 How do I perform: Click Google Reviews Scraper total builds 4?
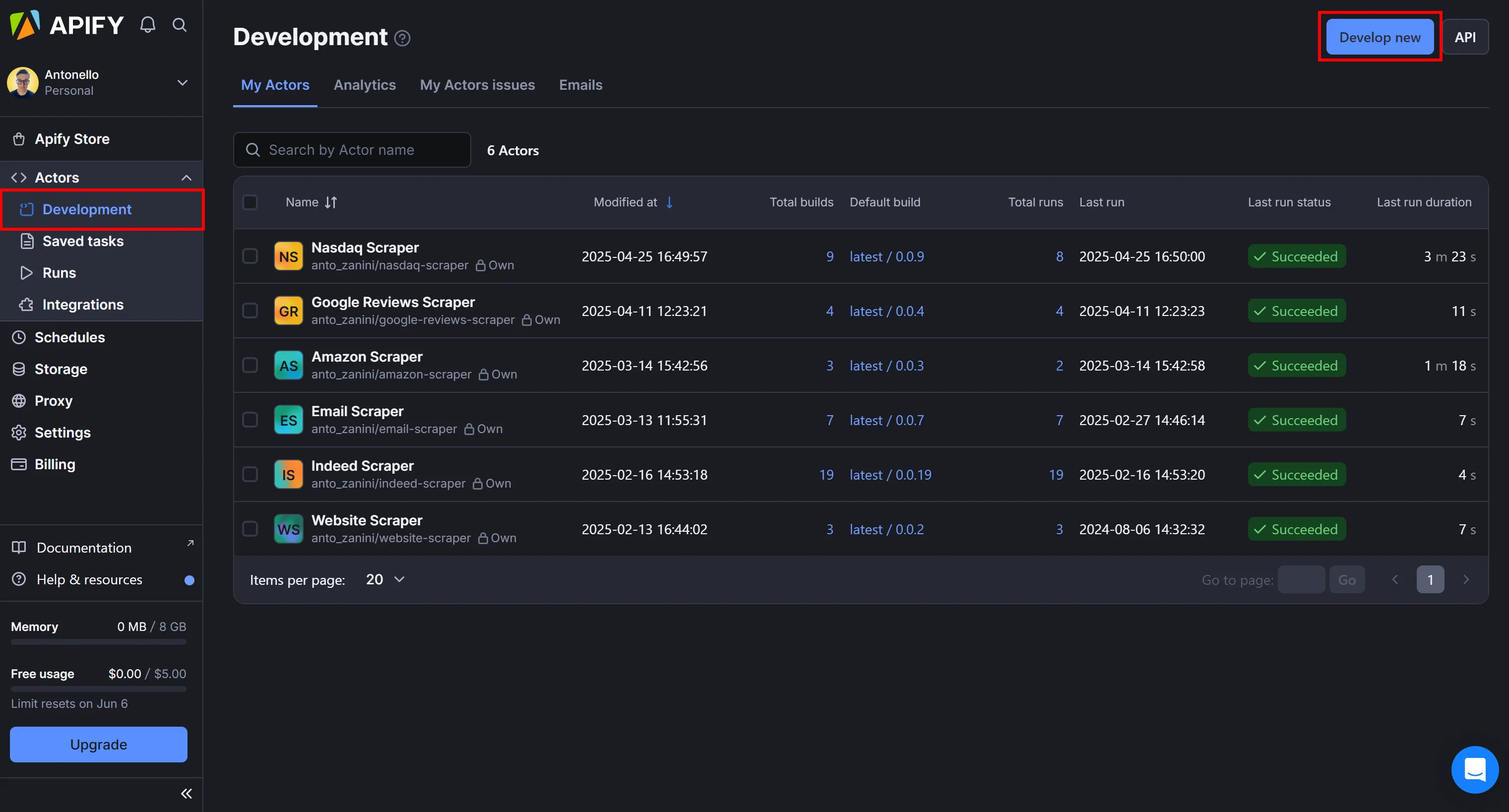point(829,311)
